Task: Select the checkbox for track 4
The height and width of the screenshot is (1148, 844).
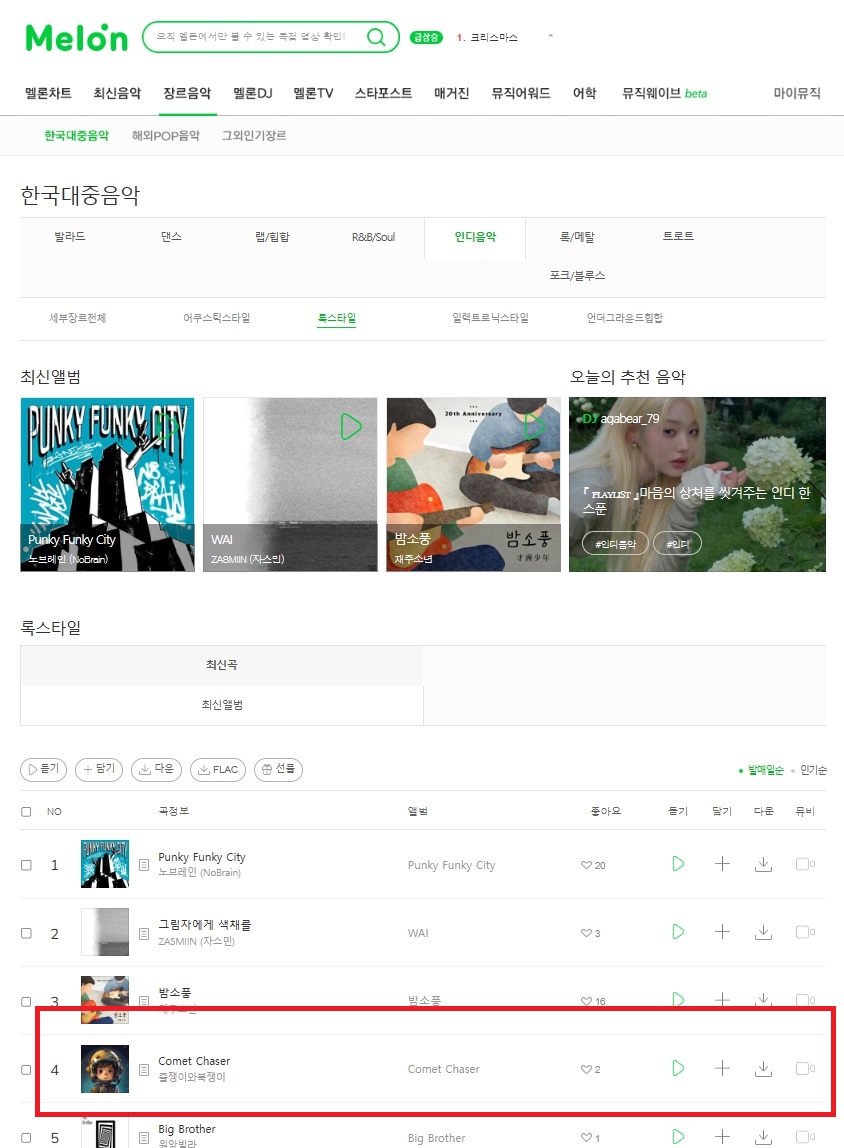Action: [x=26, y=1070]
